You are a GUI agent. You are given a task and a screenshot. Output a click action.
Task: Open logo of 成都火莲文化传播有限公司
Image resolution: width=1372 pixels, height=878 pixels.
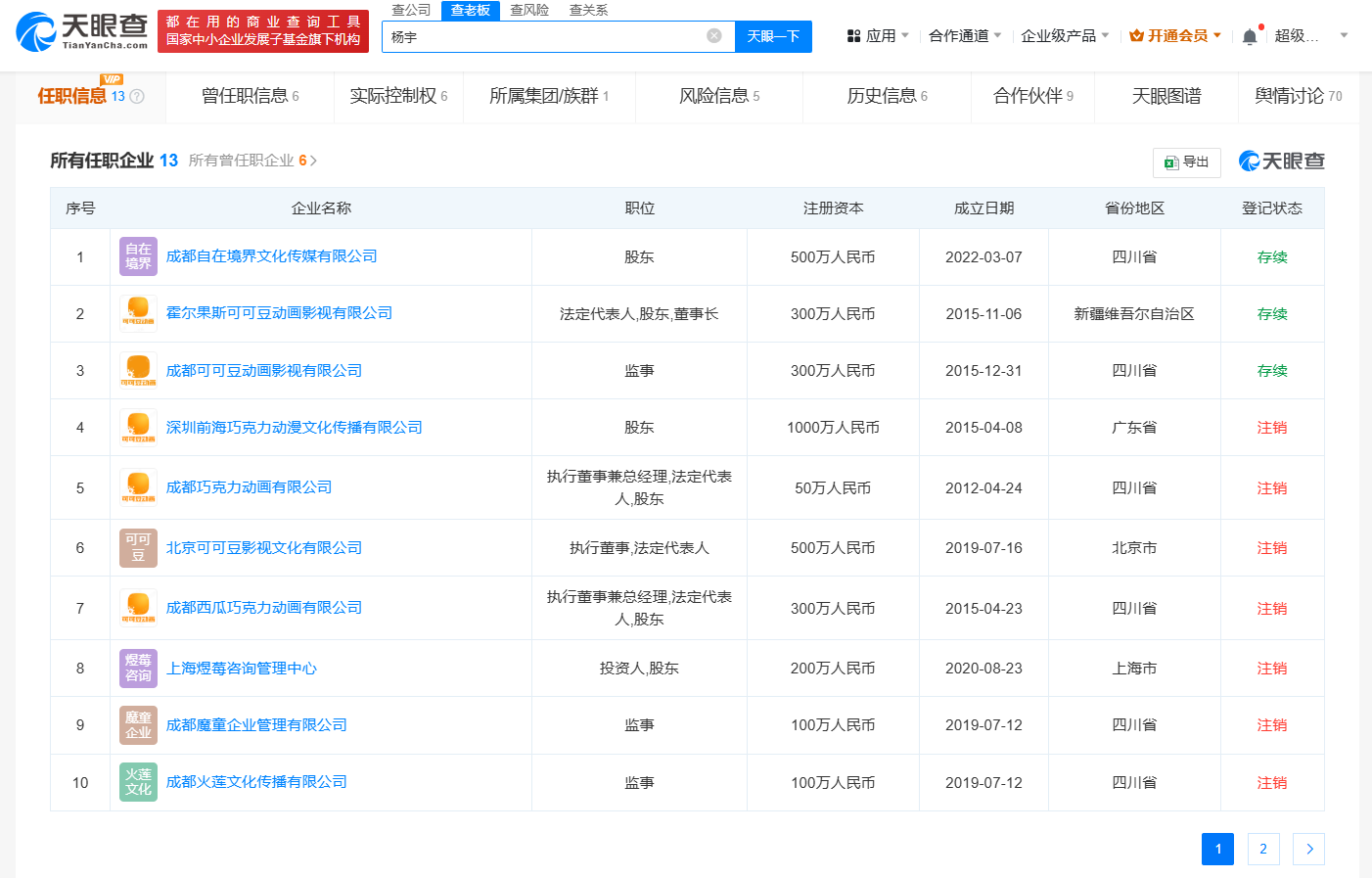point(138,782)
